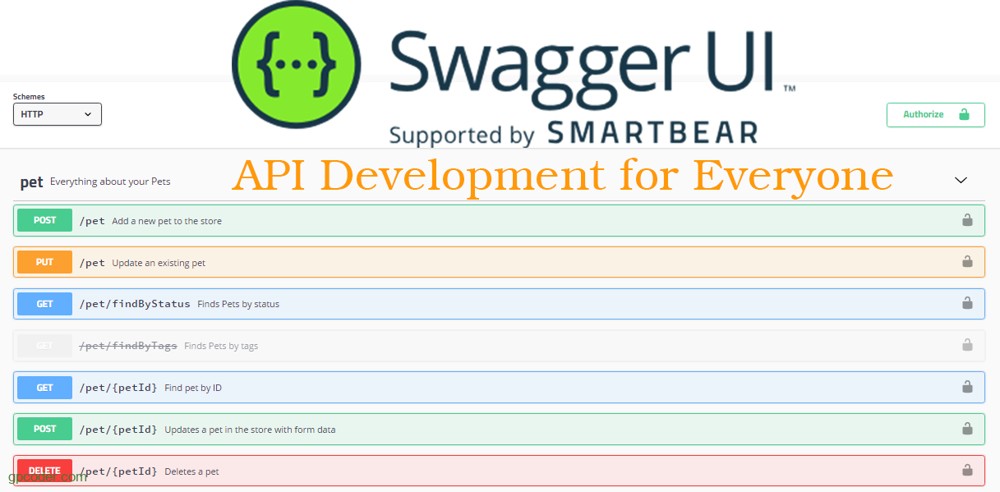1000x492 pixels.
Task: Collapse the pet section with chevron
Action: (960, 181)
